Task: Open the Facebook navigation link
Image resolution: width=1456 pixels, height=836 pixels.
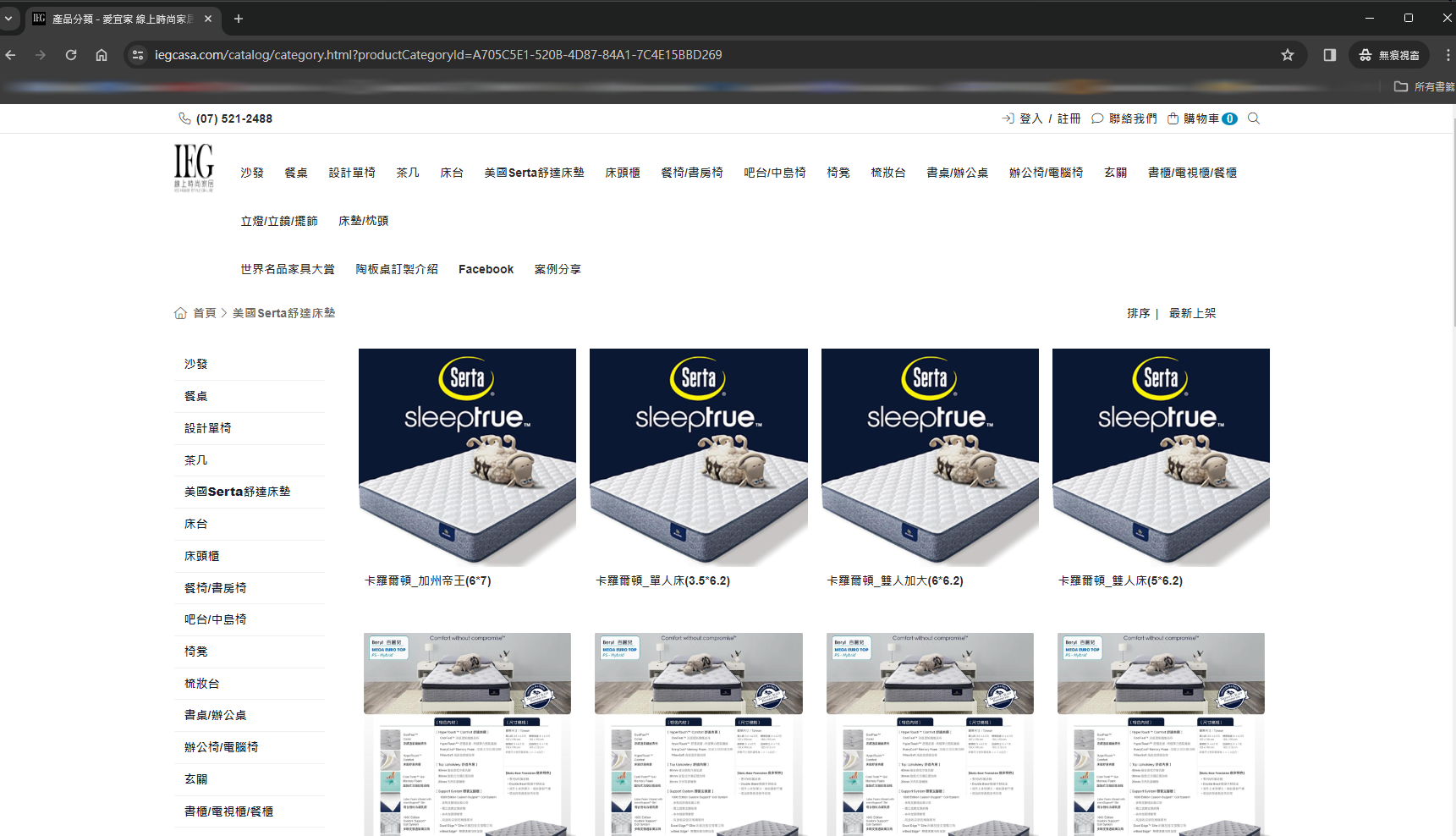Action: [486, 269]
